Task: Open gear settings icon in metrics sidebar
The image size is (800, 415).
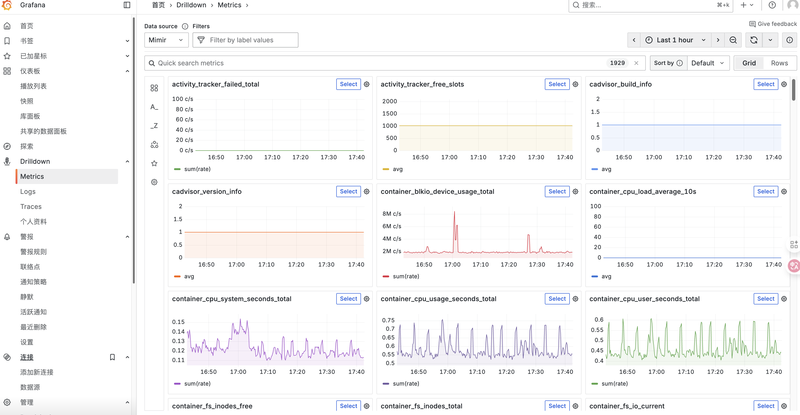Action: 154,182
